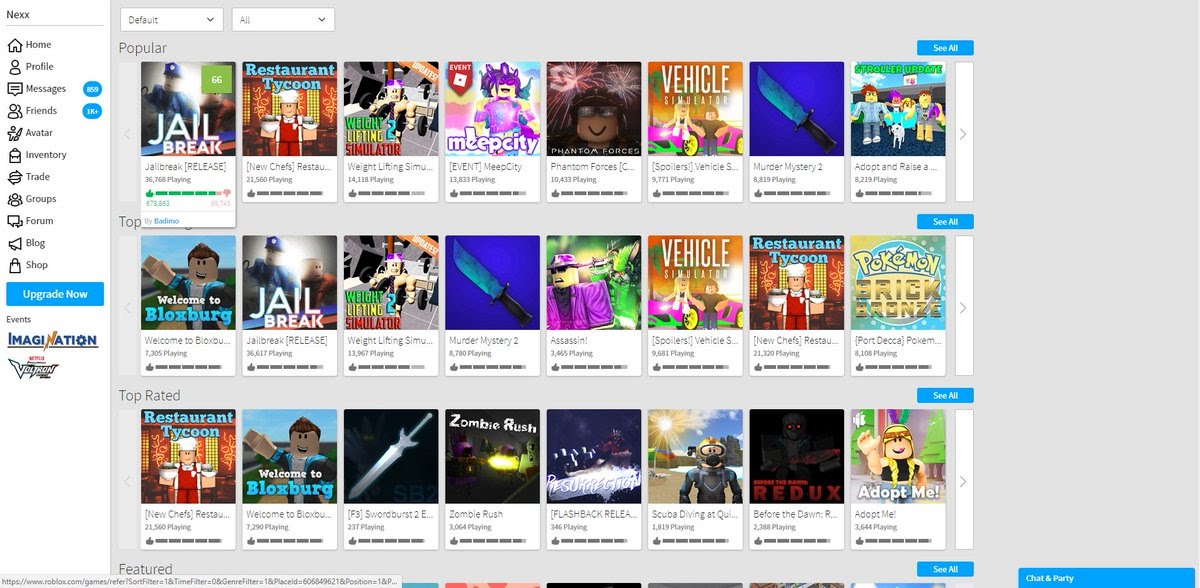The height and width of the screenshot is (588, 1200).
Task: Click See All for Top Rated games
Action: click(x=945, y=396)
